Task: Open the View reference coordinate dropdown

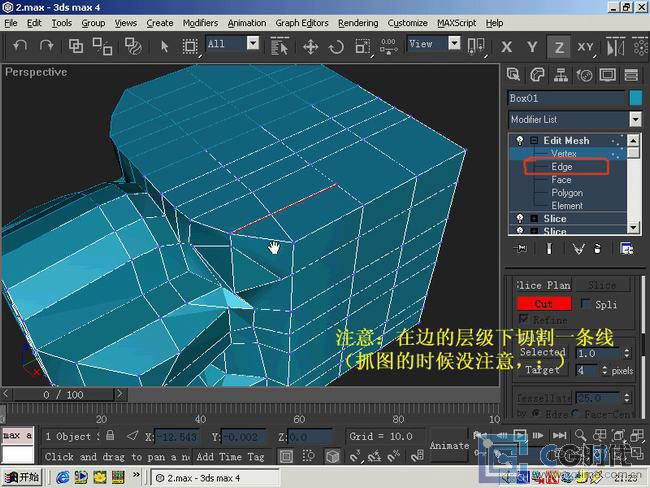Action: click(x=454, y=43)
